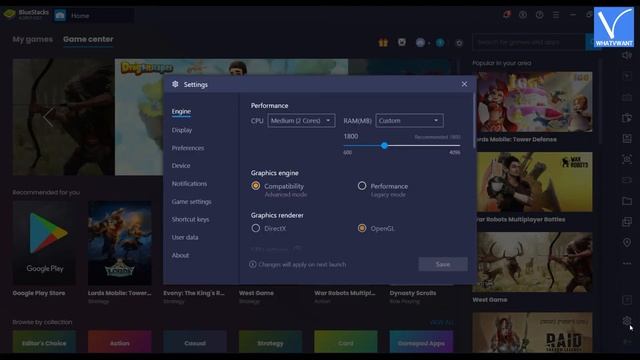Screen dimensions: 640x360
Task: Open the User data tab
Action: pyautogui.click(x=185, y=237)
